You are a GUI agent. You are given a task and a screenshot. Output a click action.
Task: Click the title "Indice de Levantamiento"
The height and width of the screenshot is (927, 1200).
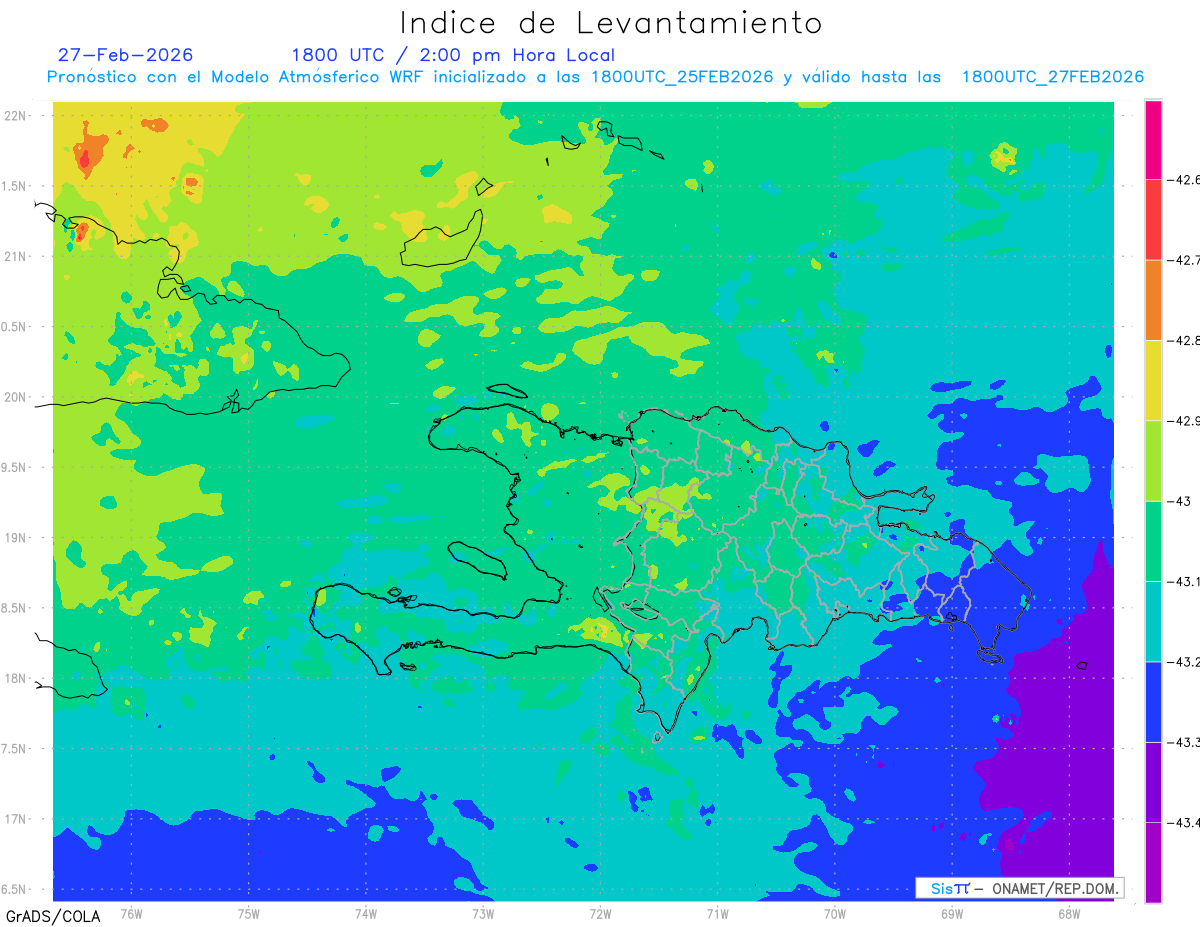click(x=611, y=23)
